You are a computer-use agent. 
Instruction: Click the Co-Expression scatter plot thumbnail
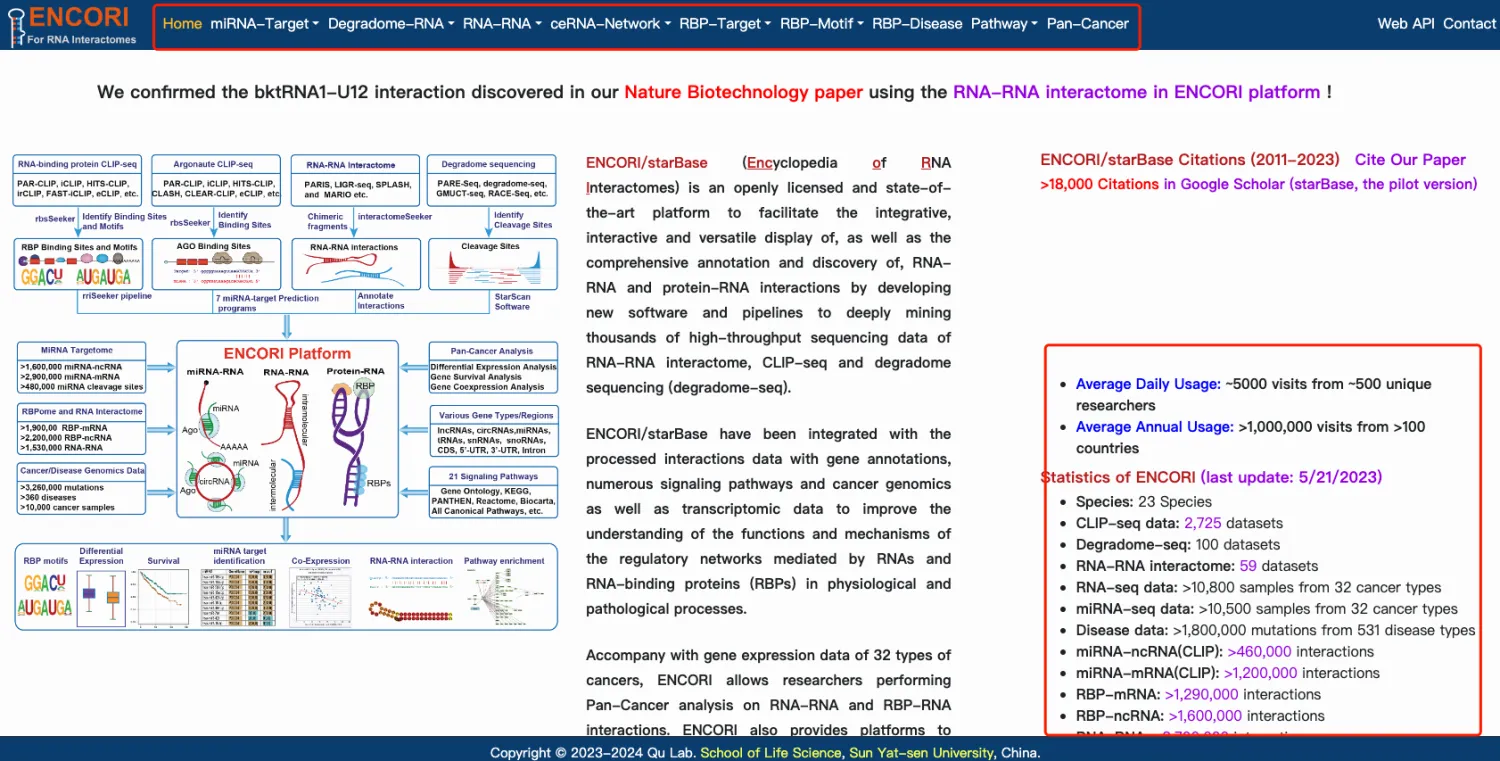pyautogui.click(x=322, y=598)
